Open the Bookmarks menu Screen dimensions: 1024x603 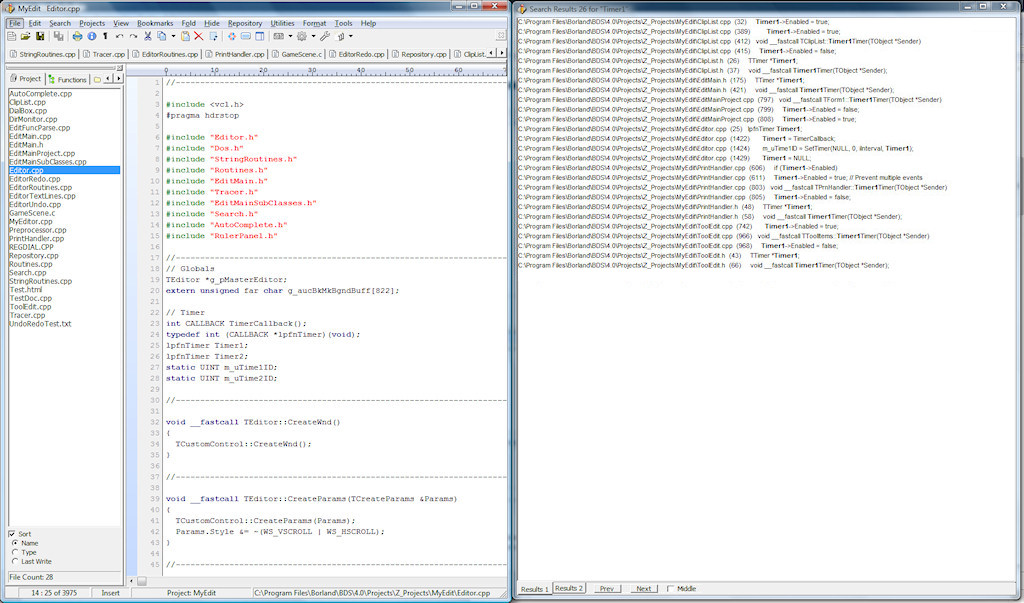point(155,23)
